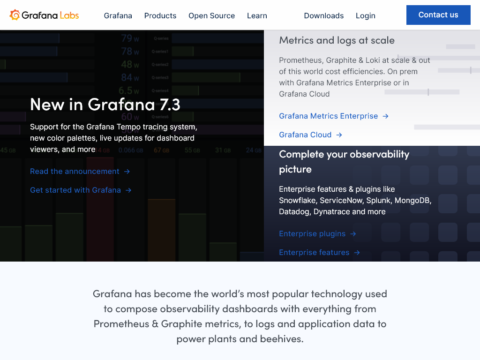Click the Complete your observability picture heading
Image resolution: width=480 pixels, height=360 pixels.
pyautogui.click(x=344, y=162)
